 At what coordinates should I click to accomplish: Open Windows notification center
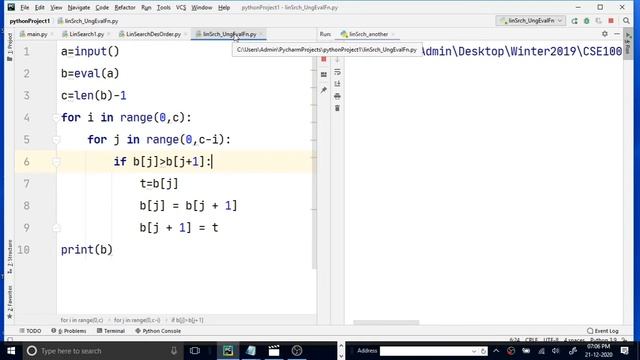(x=624, y=351)
